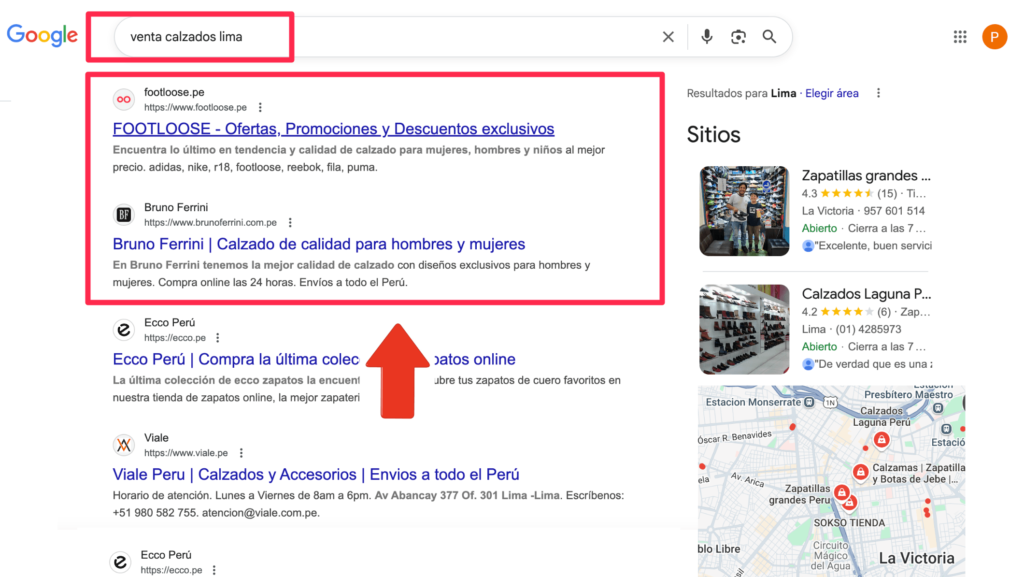The height and width of the screenshot is (577, 1024).
Task: Open Bruno Ferrini Calzado de calidad link
Action: tap(319, 244)
